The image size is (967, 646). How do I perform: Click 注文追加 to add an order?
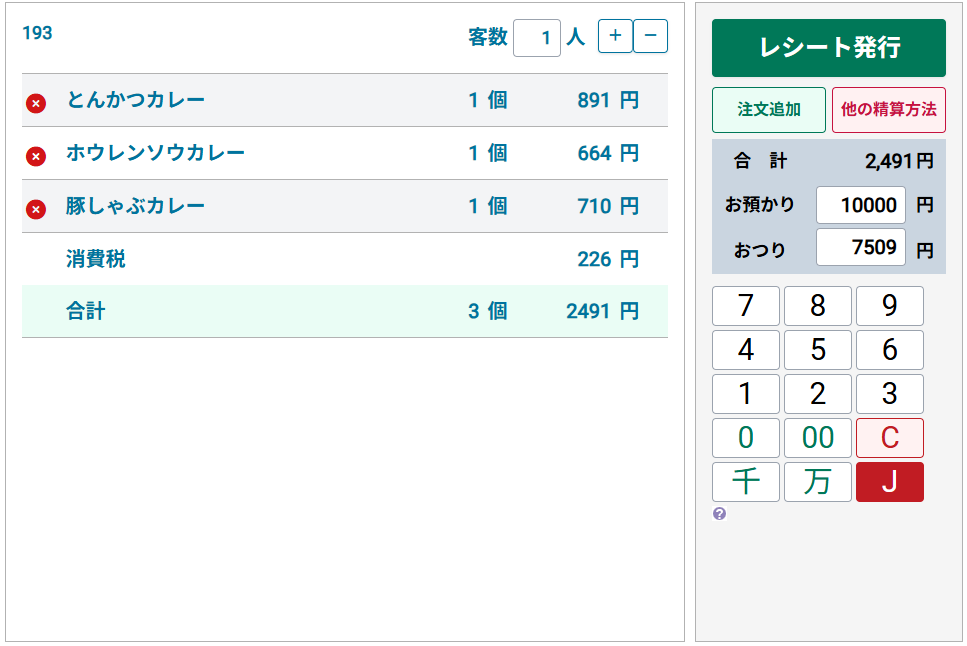pyautogui.click(x=768, y=110)
